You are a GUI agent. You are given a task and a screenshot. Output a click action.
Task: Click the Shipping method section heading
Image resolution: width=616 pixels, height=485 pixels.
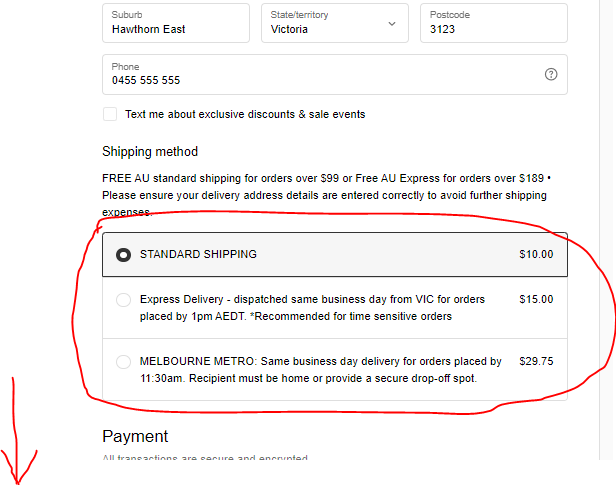[x=150, y=152]
